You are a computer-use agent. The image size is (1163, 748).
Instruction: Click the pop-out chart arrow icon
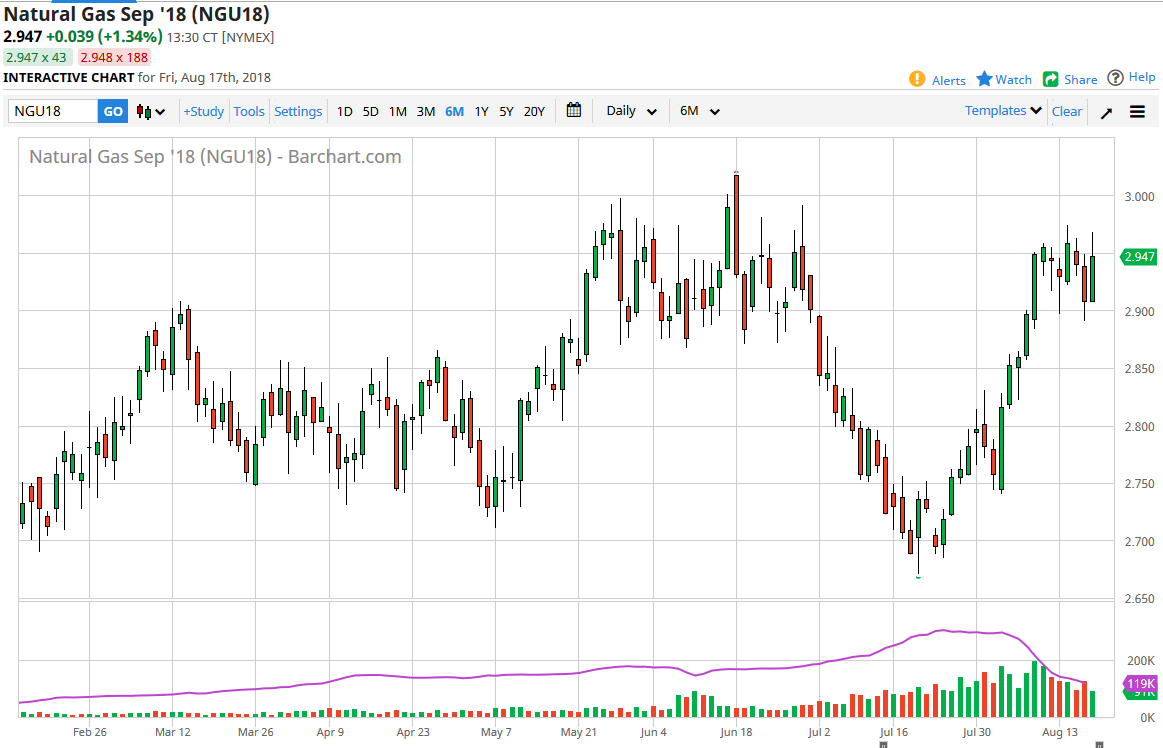[x=1106, y=112]
